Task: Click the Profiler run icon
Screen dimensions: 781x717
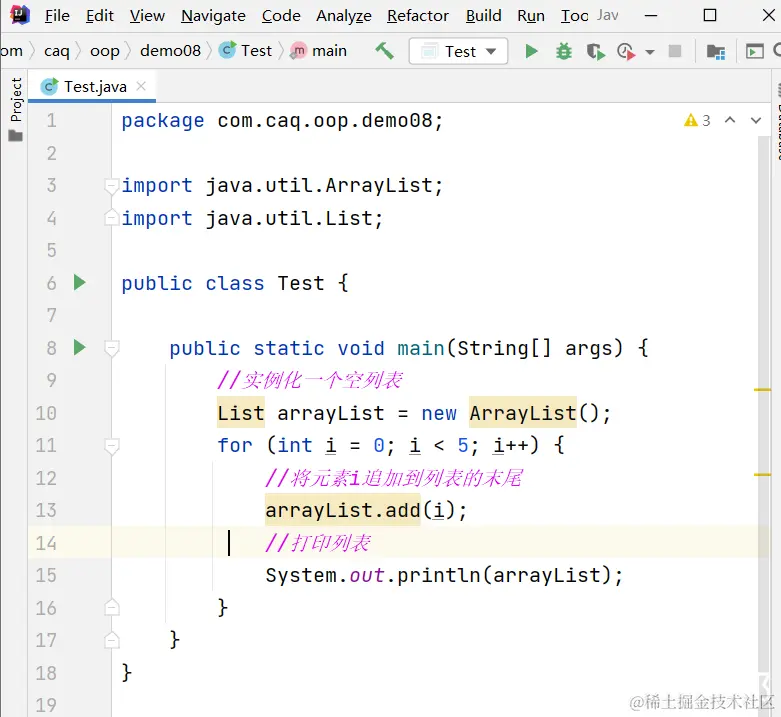Action: tap(626, 51)
